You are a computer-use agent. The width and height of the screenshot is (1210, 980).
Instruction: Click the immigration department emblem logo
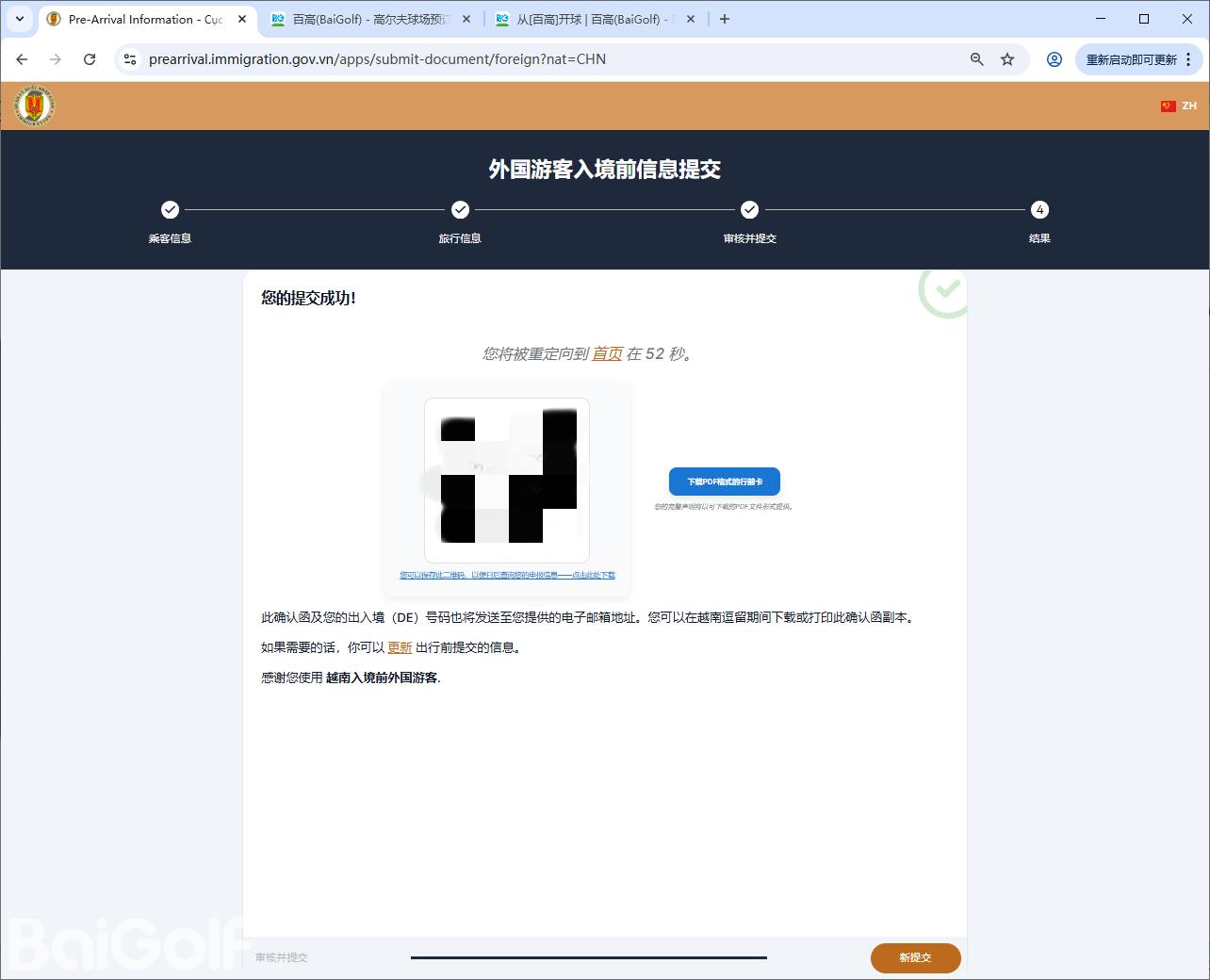(x=35, y=106)
